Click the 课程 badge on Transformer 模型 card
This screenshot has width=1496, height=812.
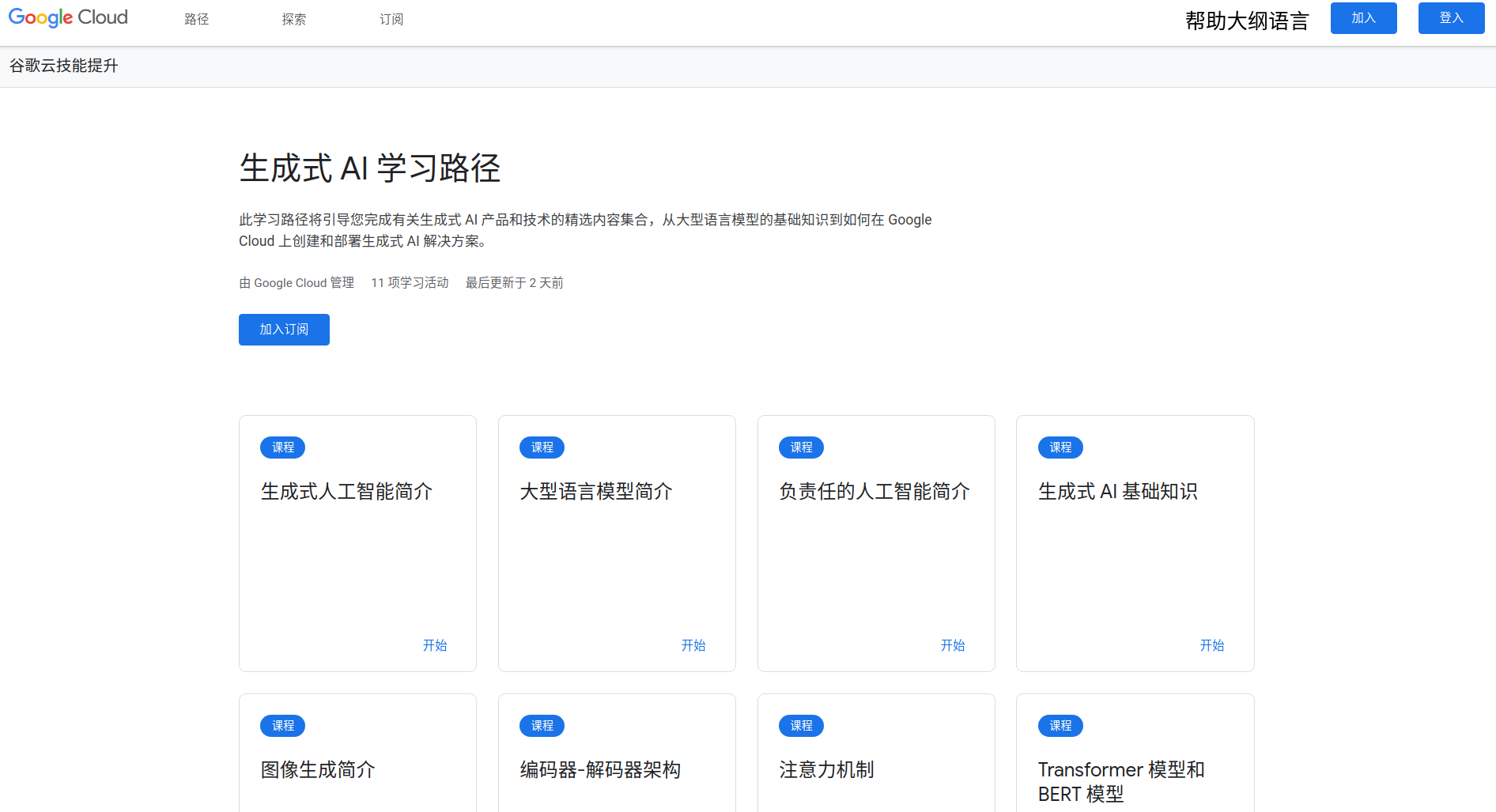(1060, 726)
